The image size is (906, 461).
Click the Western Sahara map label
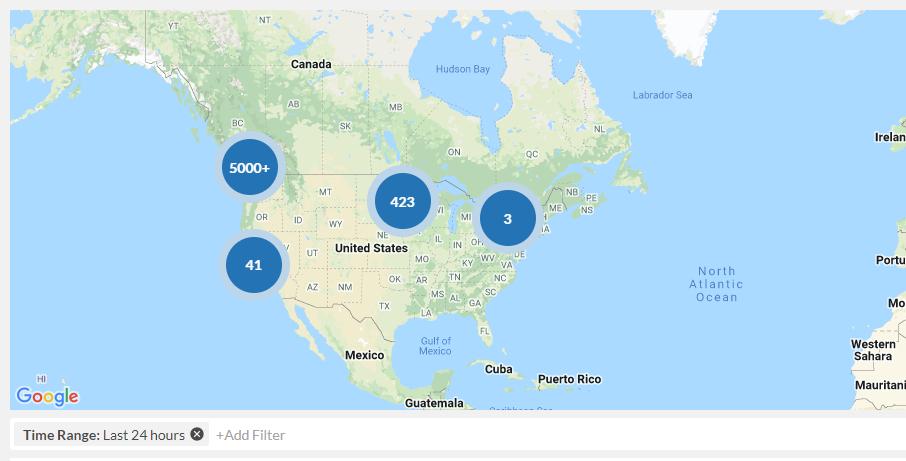[873, 350]
